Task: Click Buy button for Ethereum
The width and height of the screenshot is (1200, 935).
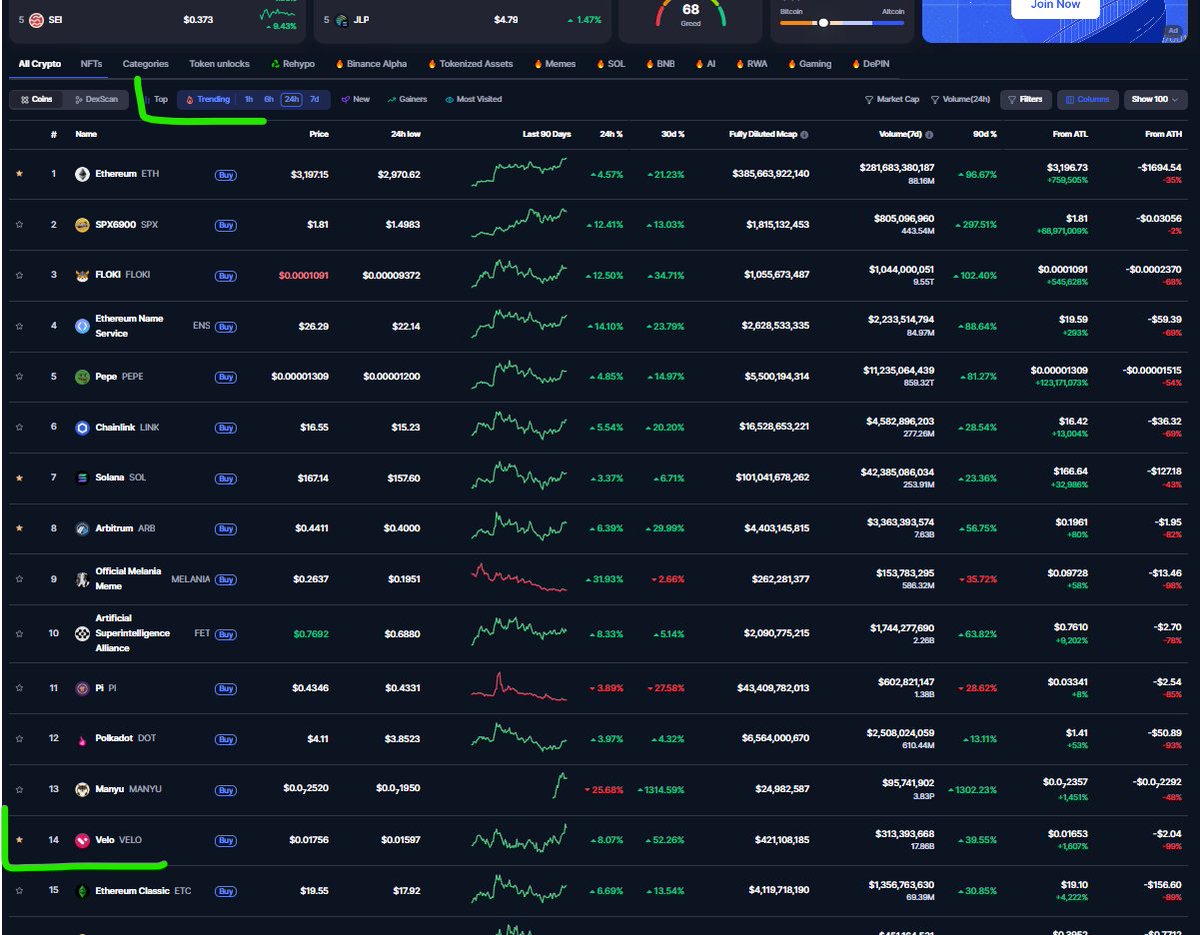Action: tap(226, 175)
